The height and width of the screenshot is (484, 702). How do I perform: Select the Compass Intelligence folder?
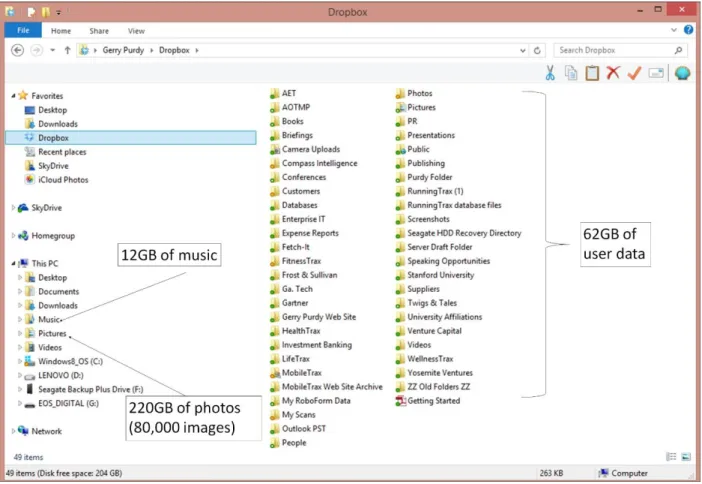click(314, 163)
